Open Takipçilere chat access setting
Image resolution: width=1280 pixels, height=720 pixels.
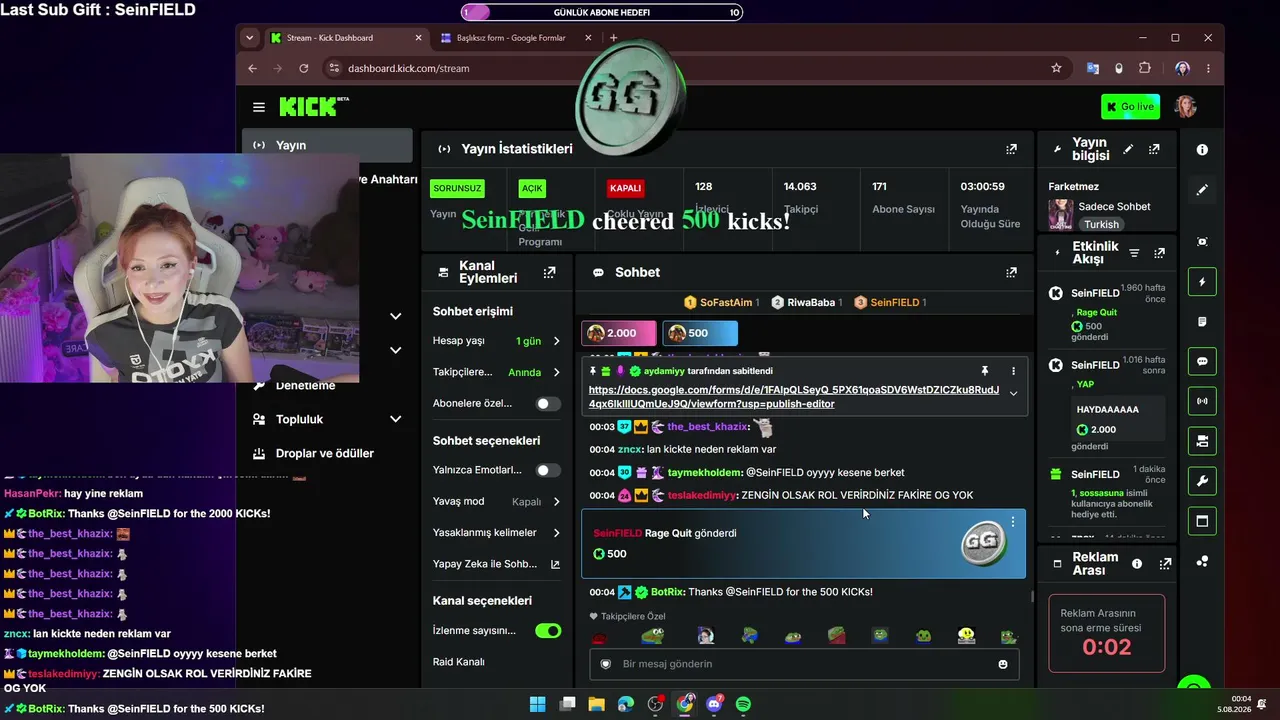point(497,372)
